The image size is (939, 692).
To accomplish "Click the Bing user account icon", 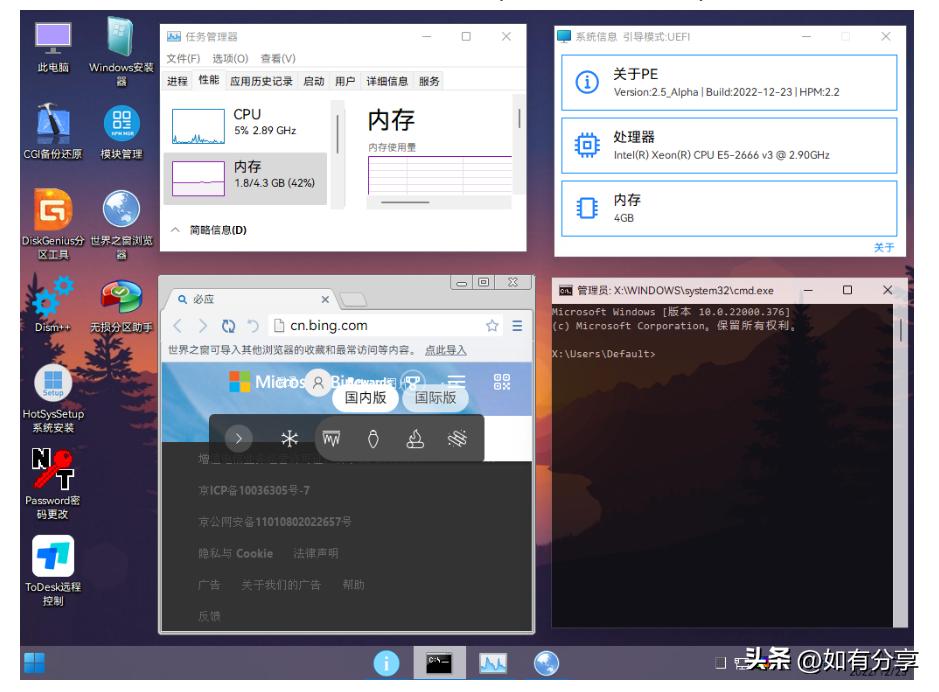I will coord(319,382).
